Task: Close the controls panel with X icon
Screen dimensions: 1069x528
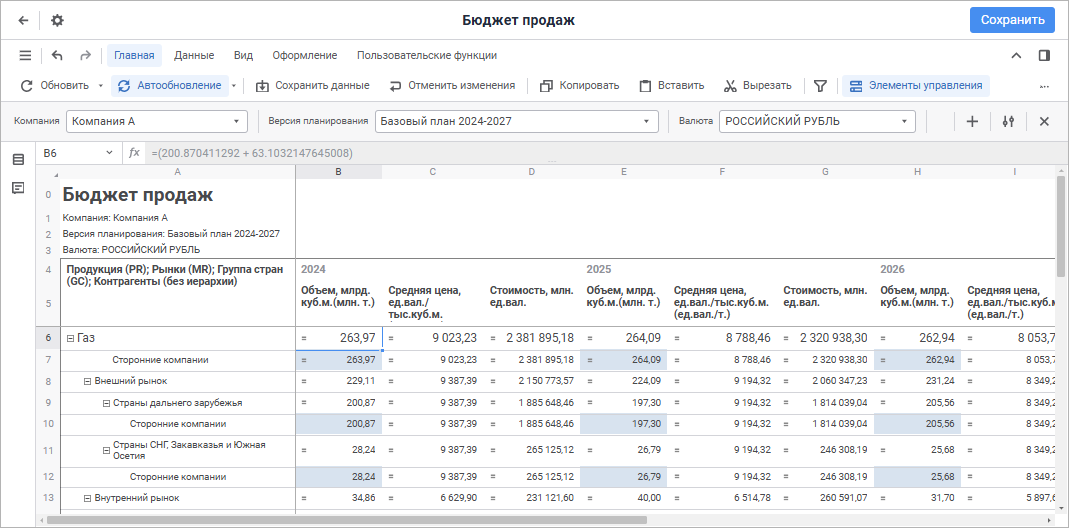Action: pos(1044,121)
